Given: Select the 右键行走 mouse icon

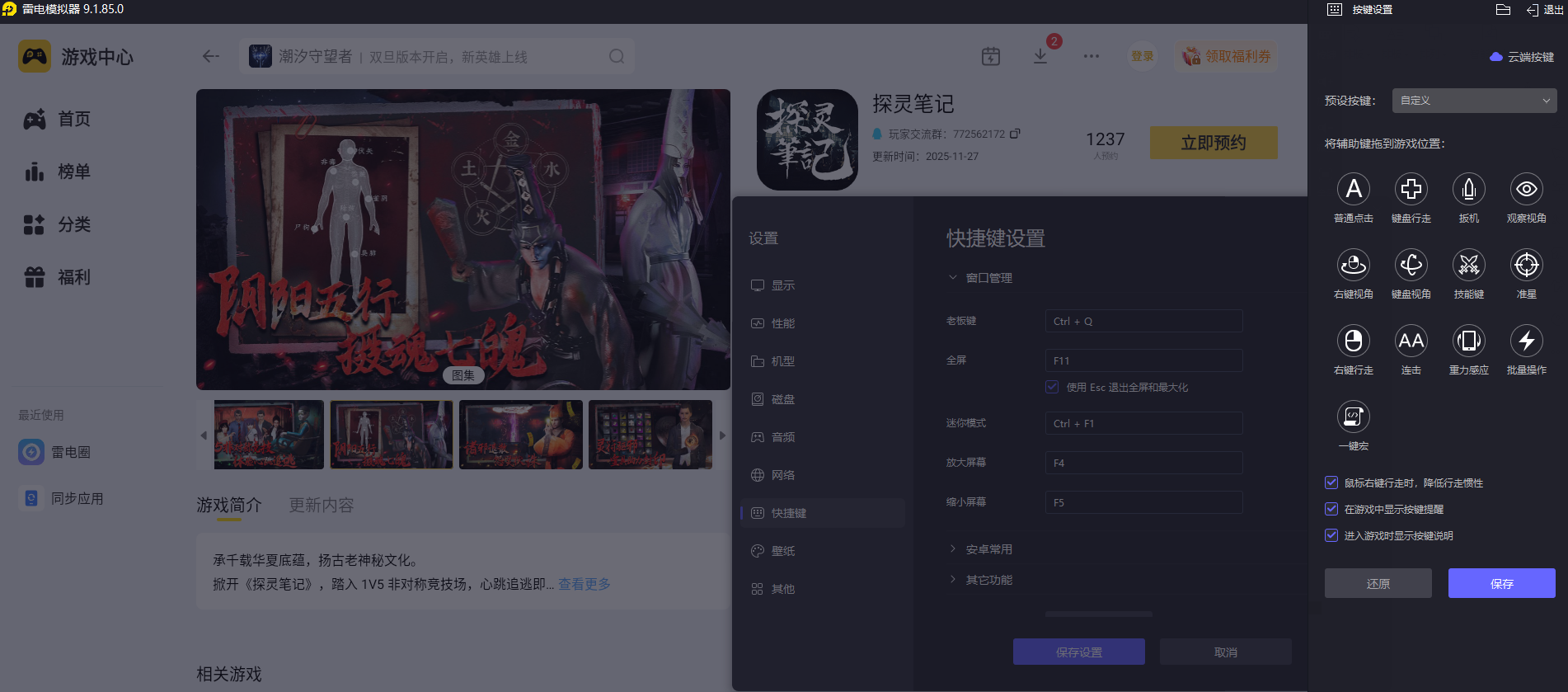Looking at the screenshot, I should tap(1353, 341).
